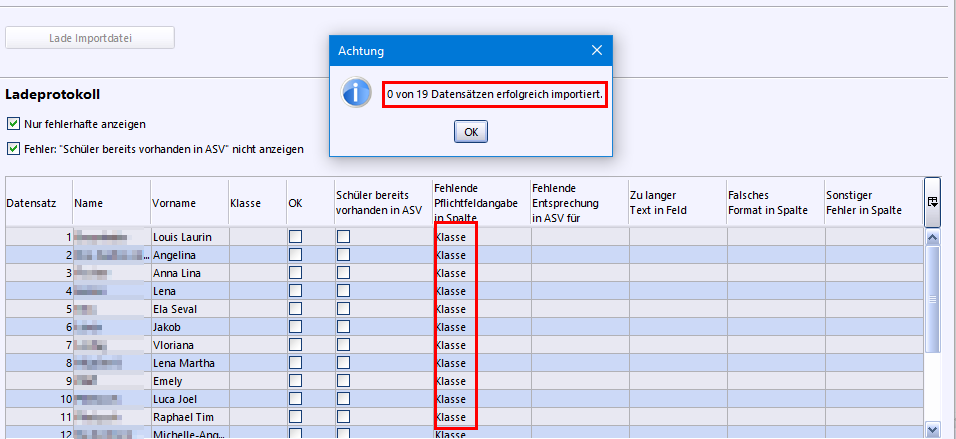Select the 'Fehlende Pflichtfeldangabe in Spalte' column header
The width and height of the screenshot is (956, 439).
point(480,202)
